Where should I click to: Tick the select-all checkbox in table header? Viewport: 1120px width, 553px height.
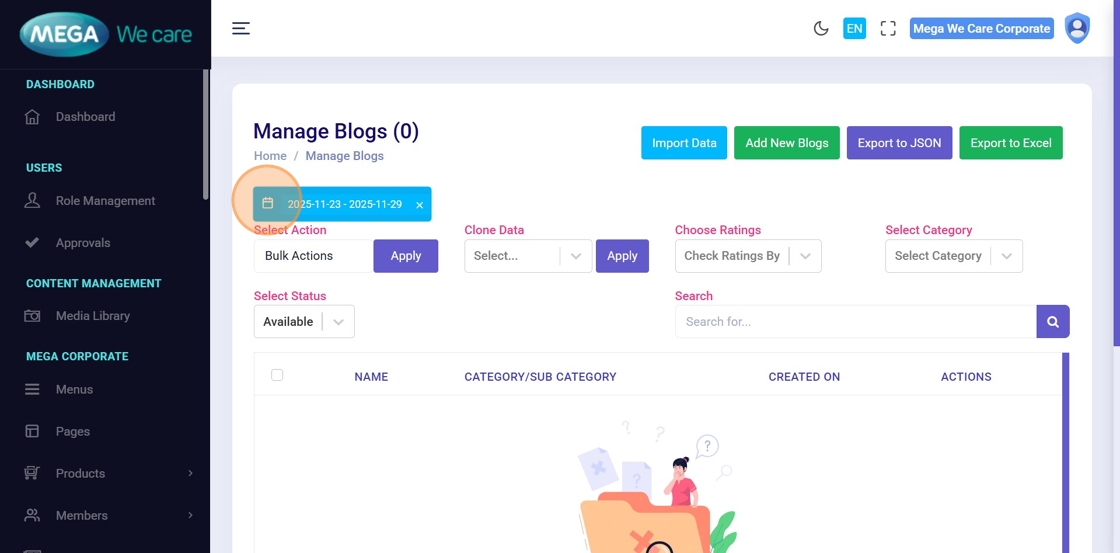click(277, 375)
